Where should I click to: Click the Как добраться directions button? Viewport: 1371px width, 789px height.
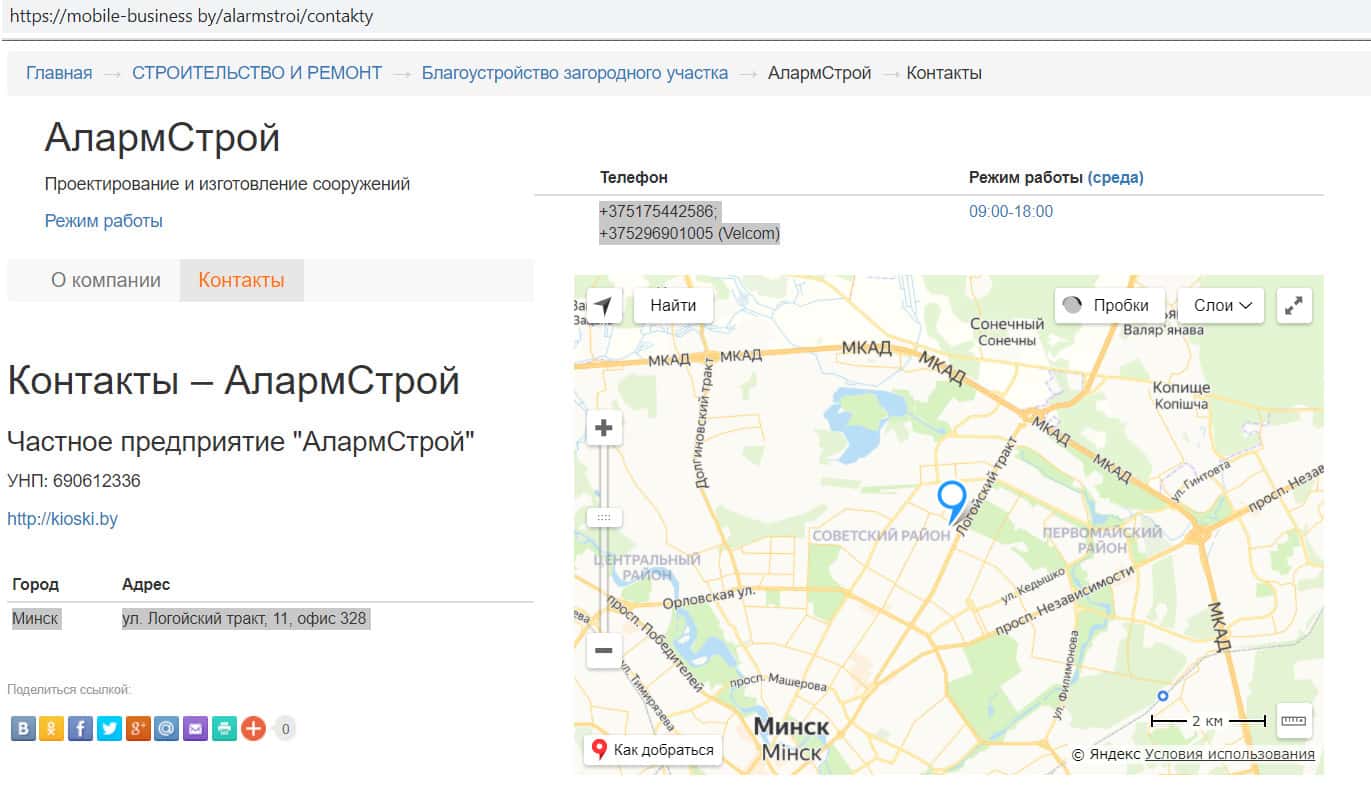point(653,750)
